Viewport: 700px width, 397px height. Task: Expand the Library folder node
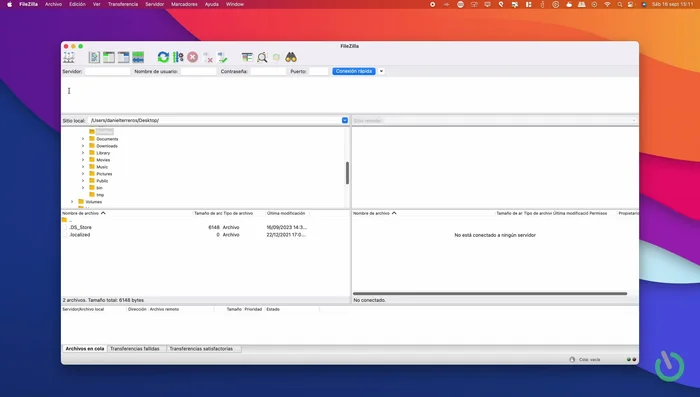coord(83,153)
